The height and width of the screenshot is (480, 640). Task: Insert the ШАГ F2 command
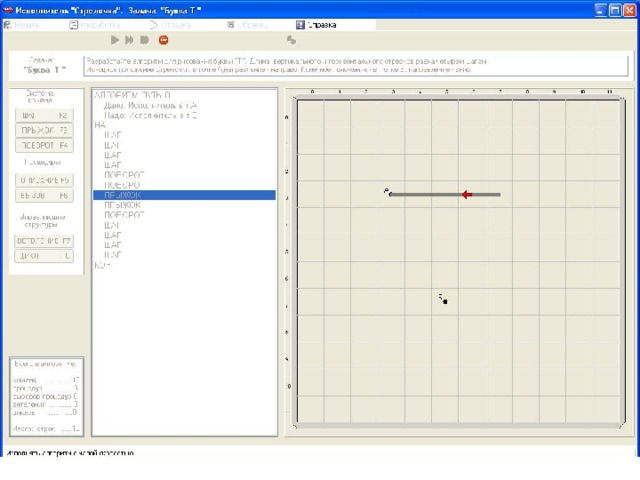coord(44,116)
